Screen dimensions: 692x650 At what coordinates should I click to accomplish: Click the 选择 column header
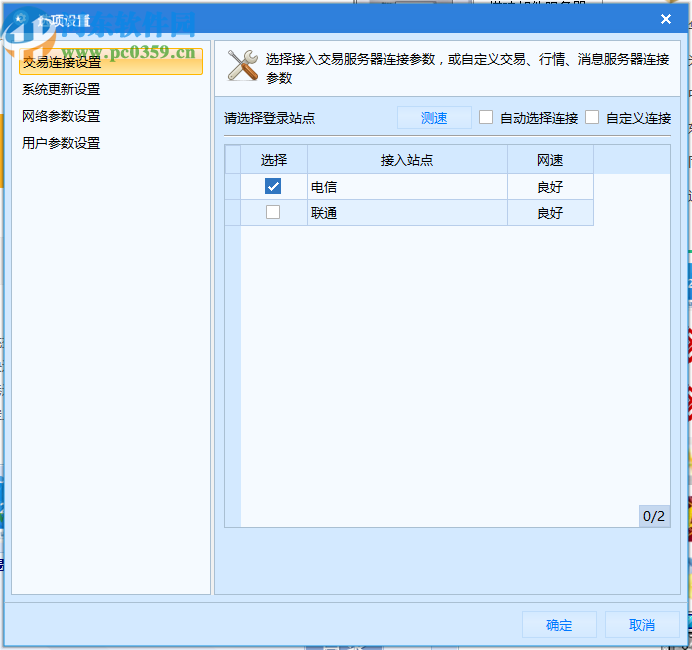click(274, 160)
